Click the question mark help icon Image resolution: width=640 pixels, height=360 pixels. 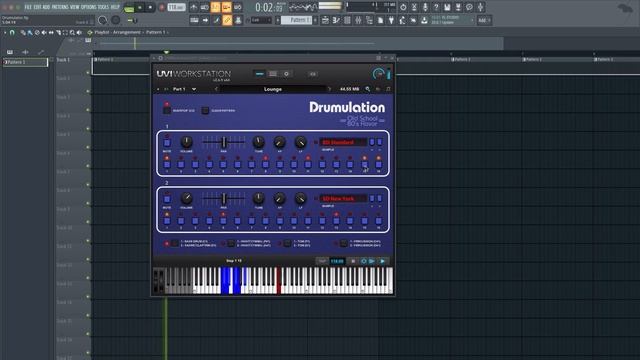436,7
